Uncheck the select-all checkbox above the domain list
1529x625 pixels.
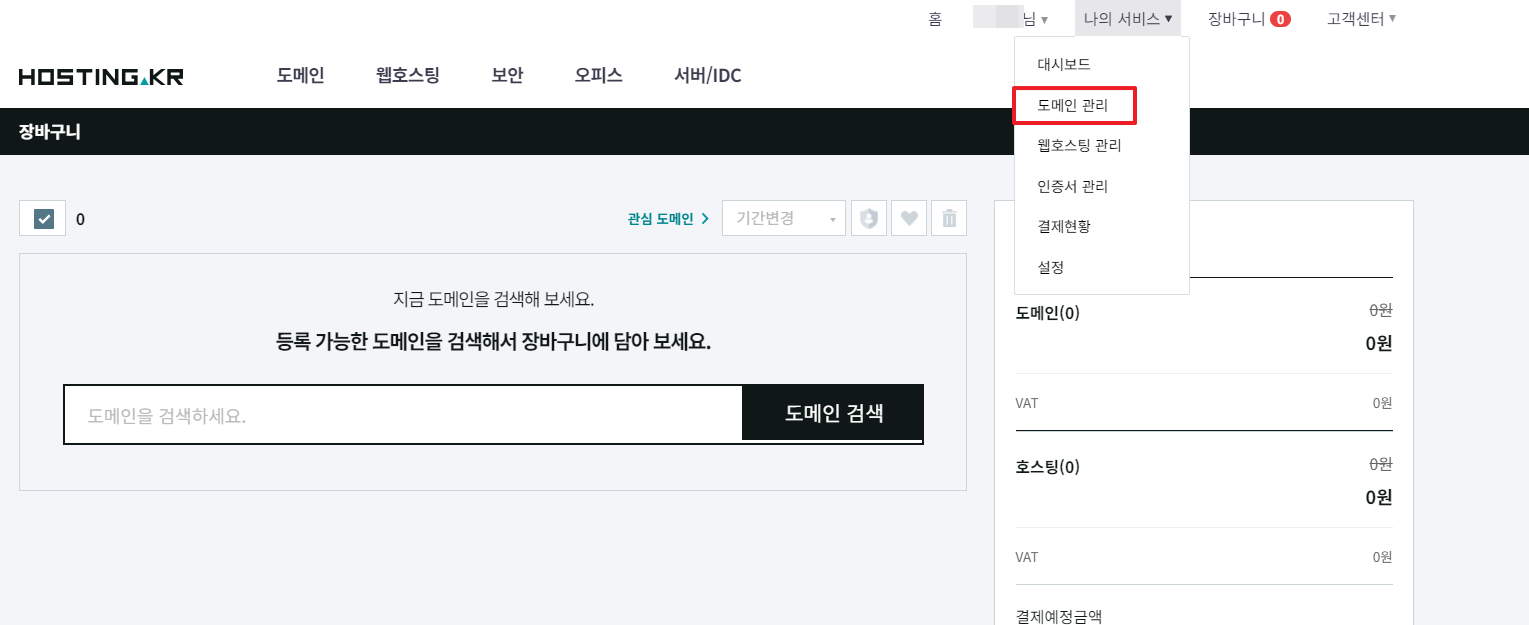coord(41,217)
